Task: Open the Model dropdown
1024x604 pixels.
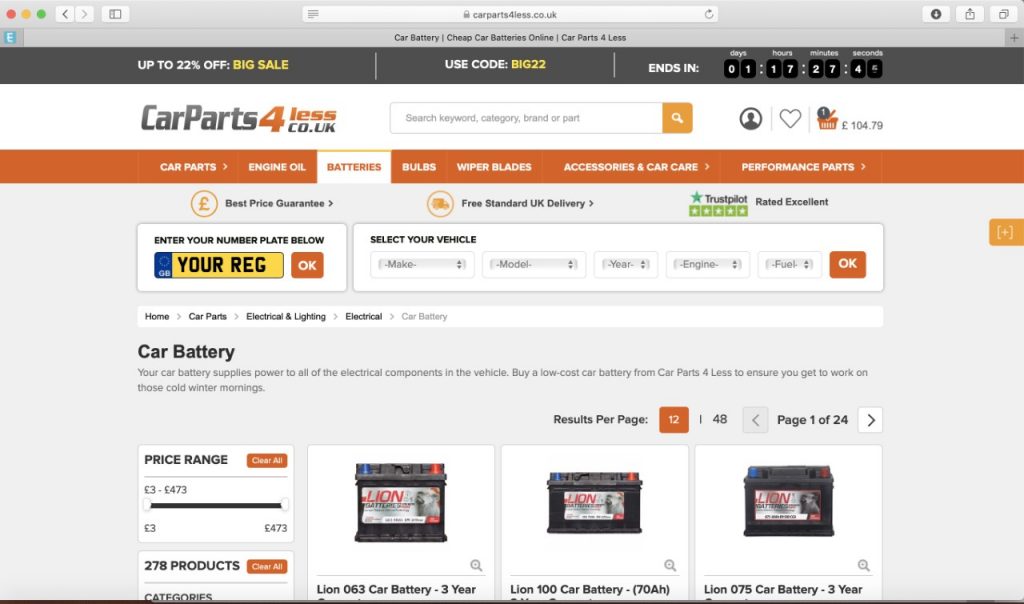Action: 534,264
